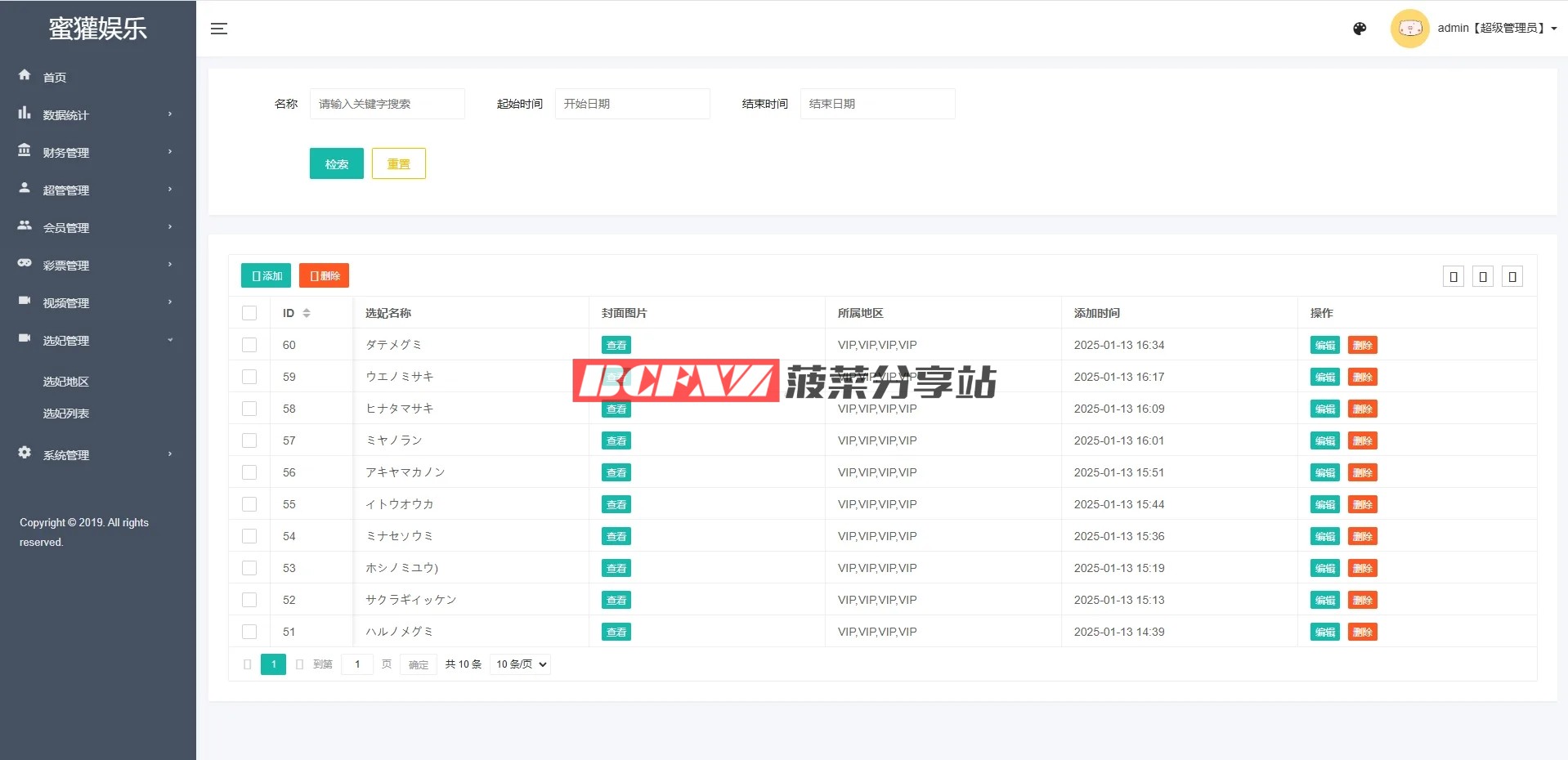The image size is (1568, 760).
Task: Click the gear icon for 系统管理
Action: click(25, 453)
